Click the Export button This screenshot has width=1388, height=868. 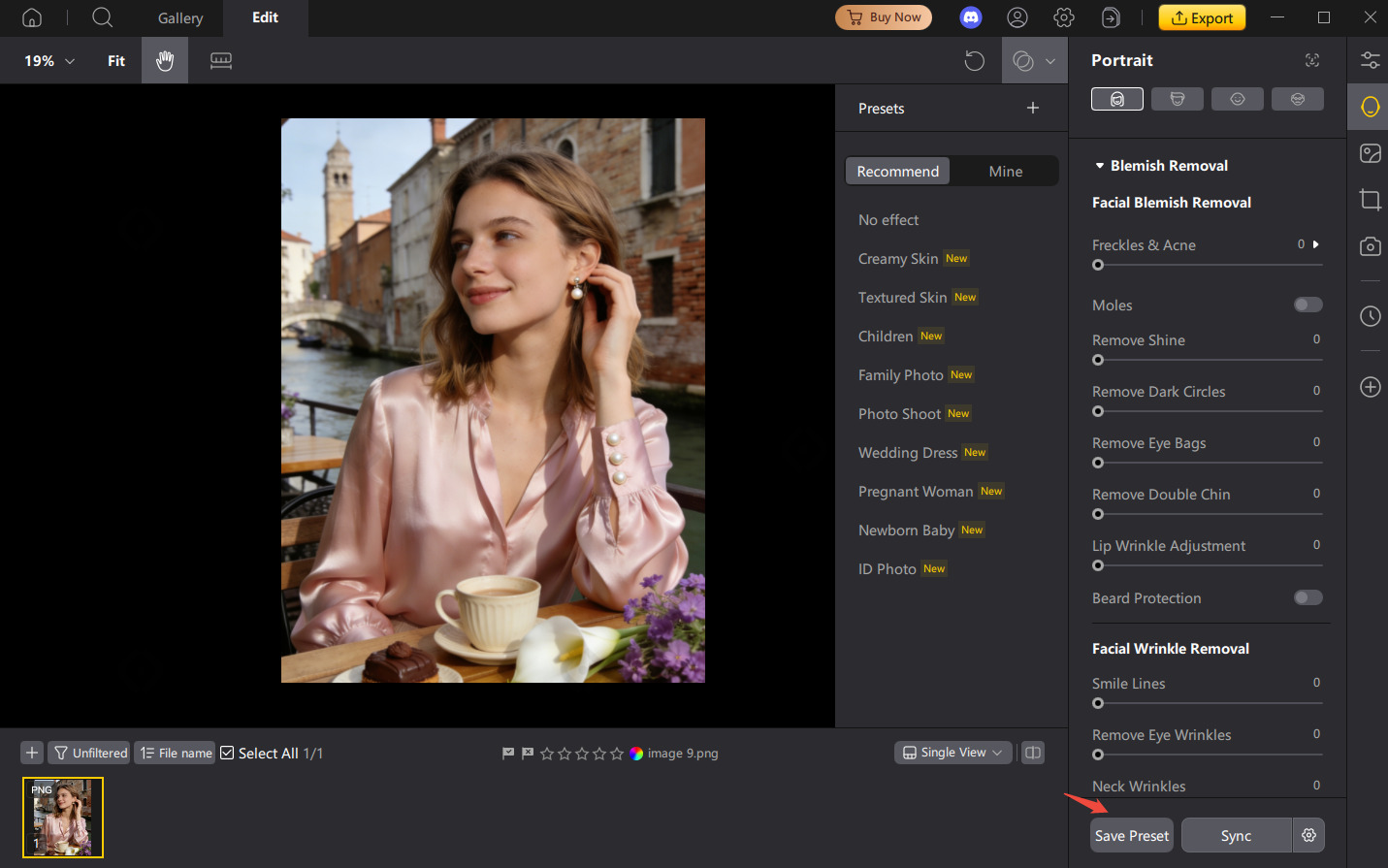1202,17
